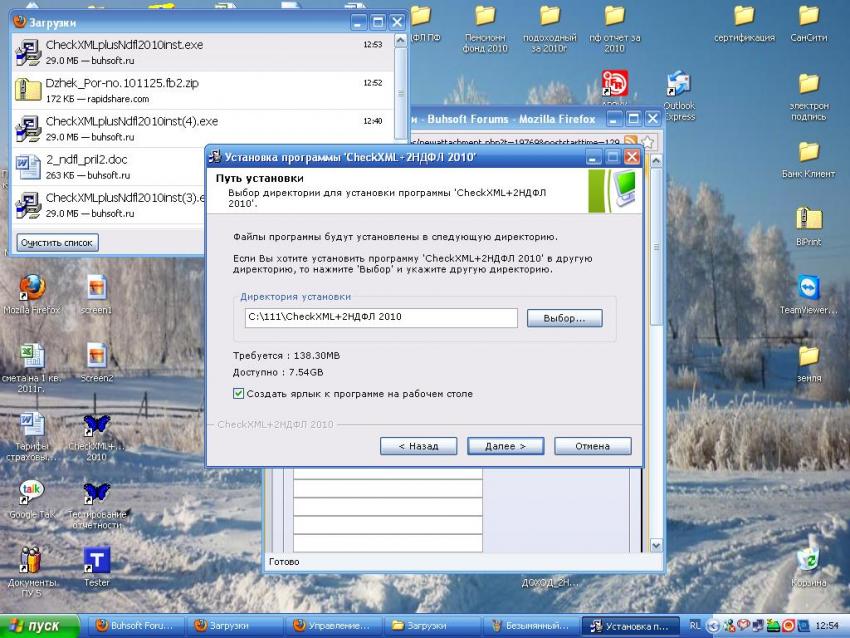Click the Google Talk desktop icon
The image size is (850, 638).
[32, 492]
